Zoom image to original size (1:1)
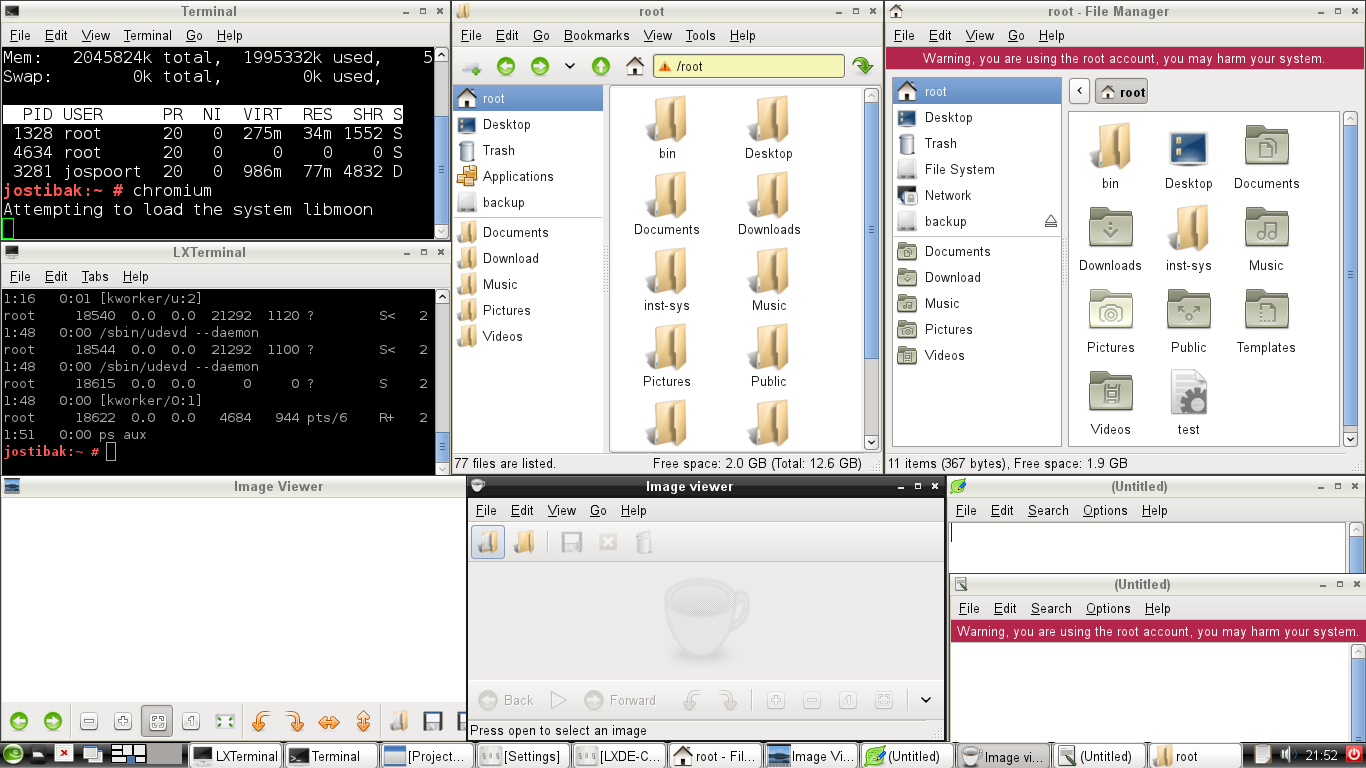The height and width of the screenshot is (768, 1366). 189,721
